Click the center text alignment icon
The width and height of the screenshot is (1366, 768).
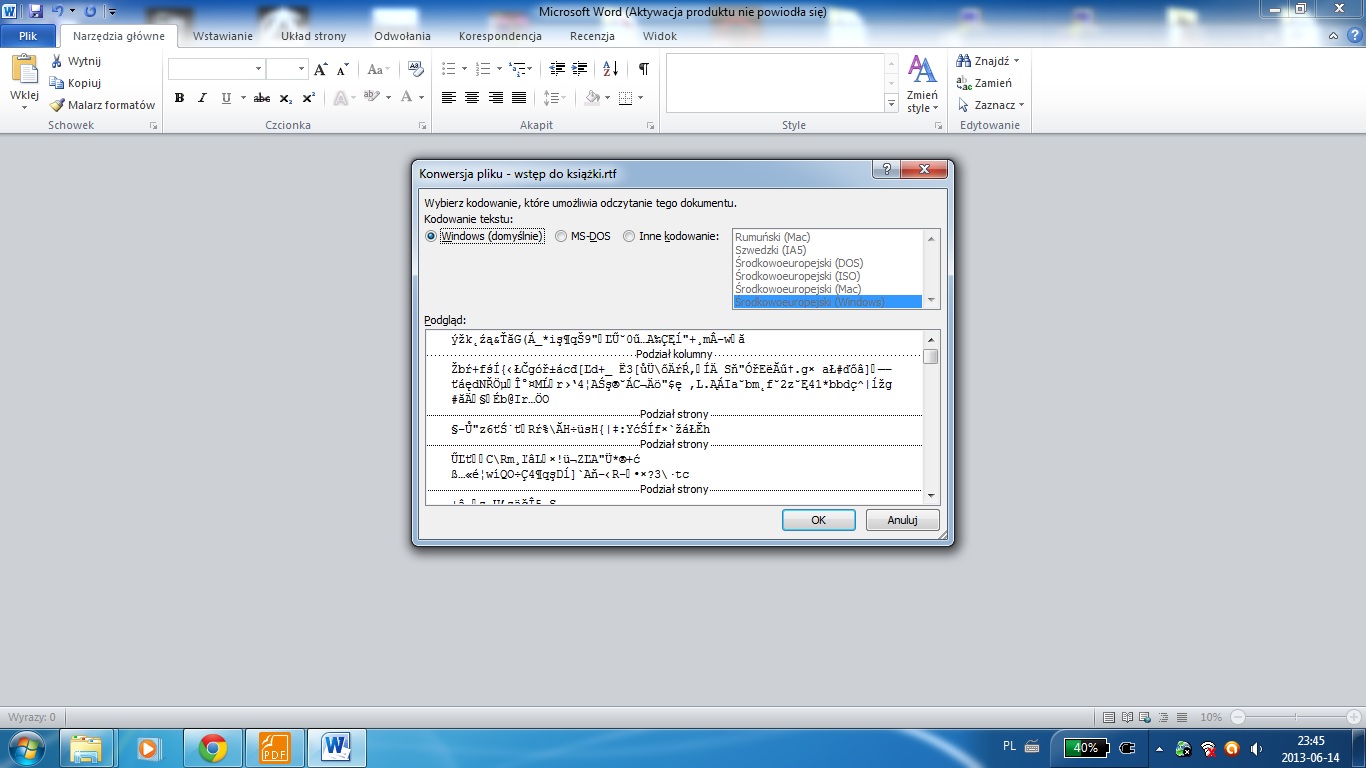pos(471,98)
